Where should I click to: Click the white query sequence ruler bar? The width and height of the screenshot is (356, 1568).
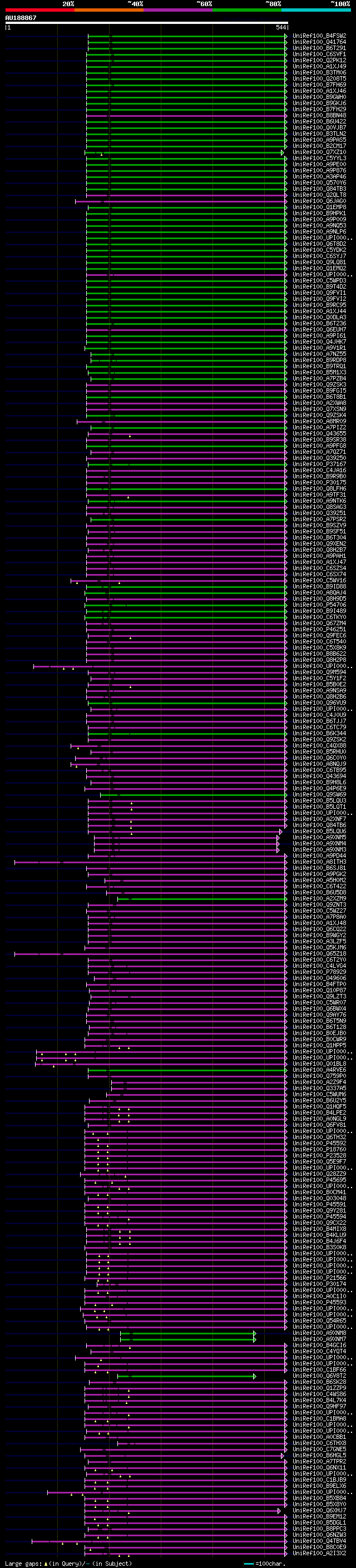[147, 23]
